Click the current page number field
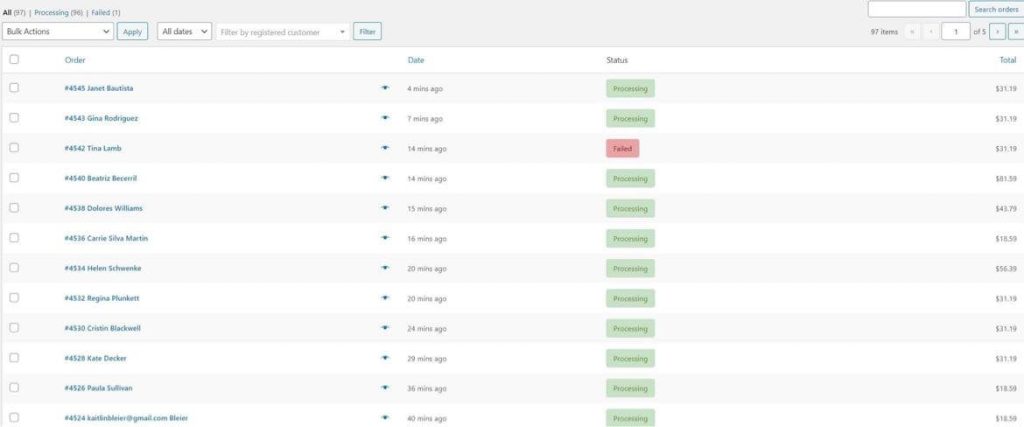 (x=955, y=31)
